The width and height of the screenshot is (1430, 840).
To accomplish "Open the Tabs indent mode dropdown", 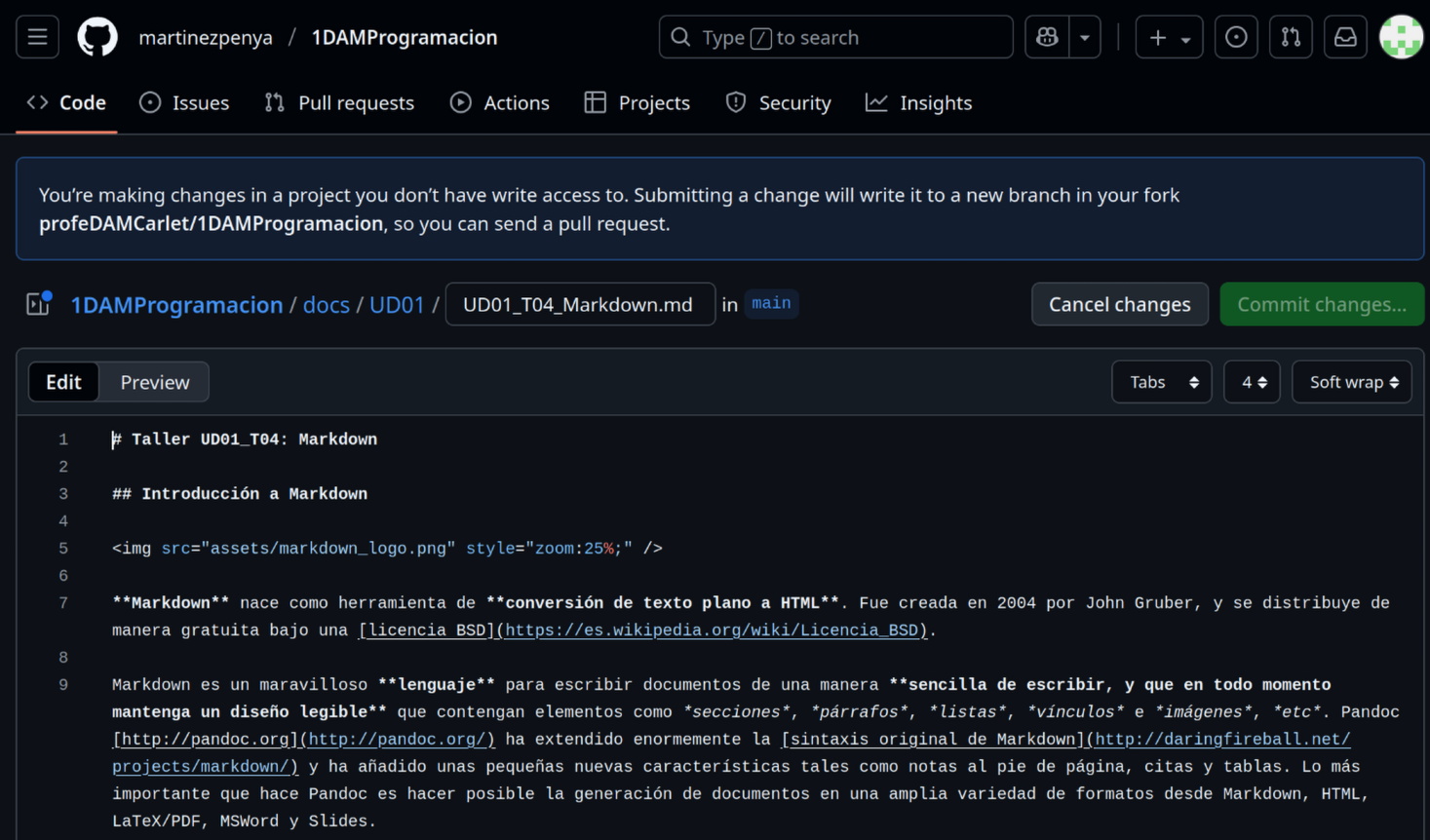I will click(1161, 382).
